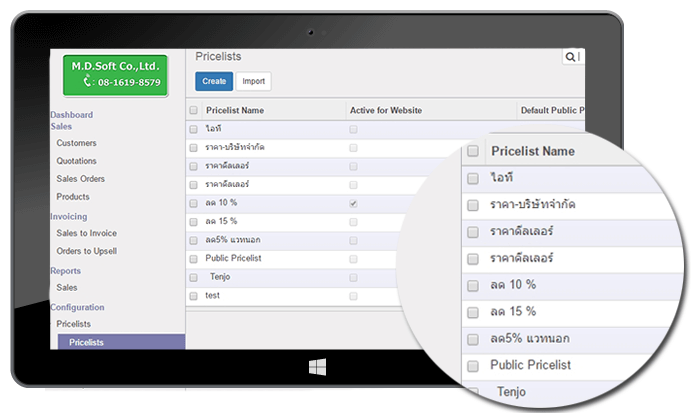
Task: Check the row checkbox for ราคา-บริษัทจำกัด
Action: (x=193, y=148)
